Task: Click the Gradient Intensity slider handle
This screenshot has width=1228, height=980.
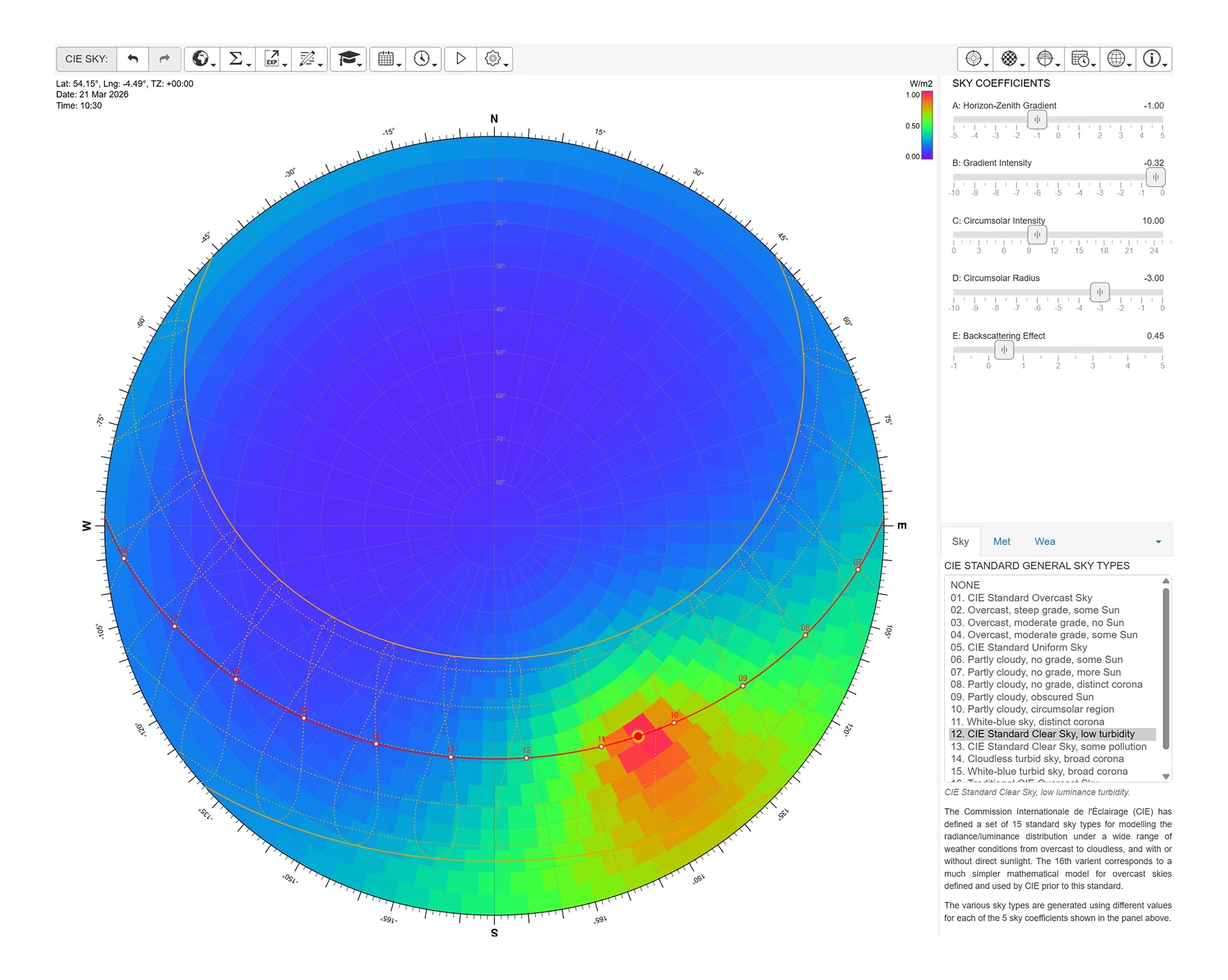Action: pyautogui.click(x=1155, y=177)
